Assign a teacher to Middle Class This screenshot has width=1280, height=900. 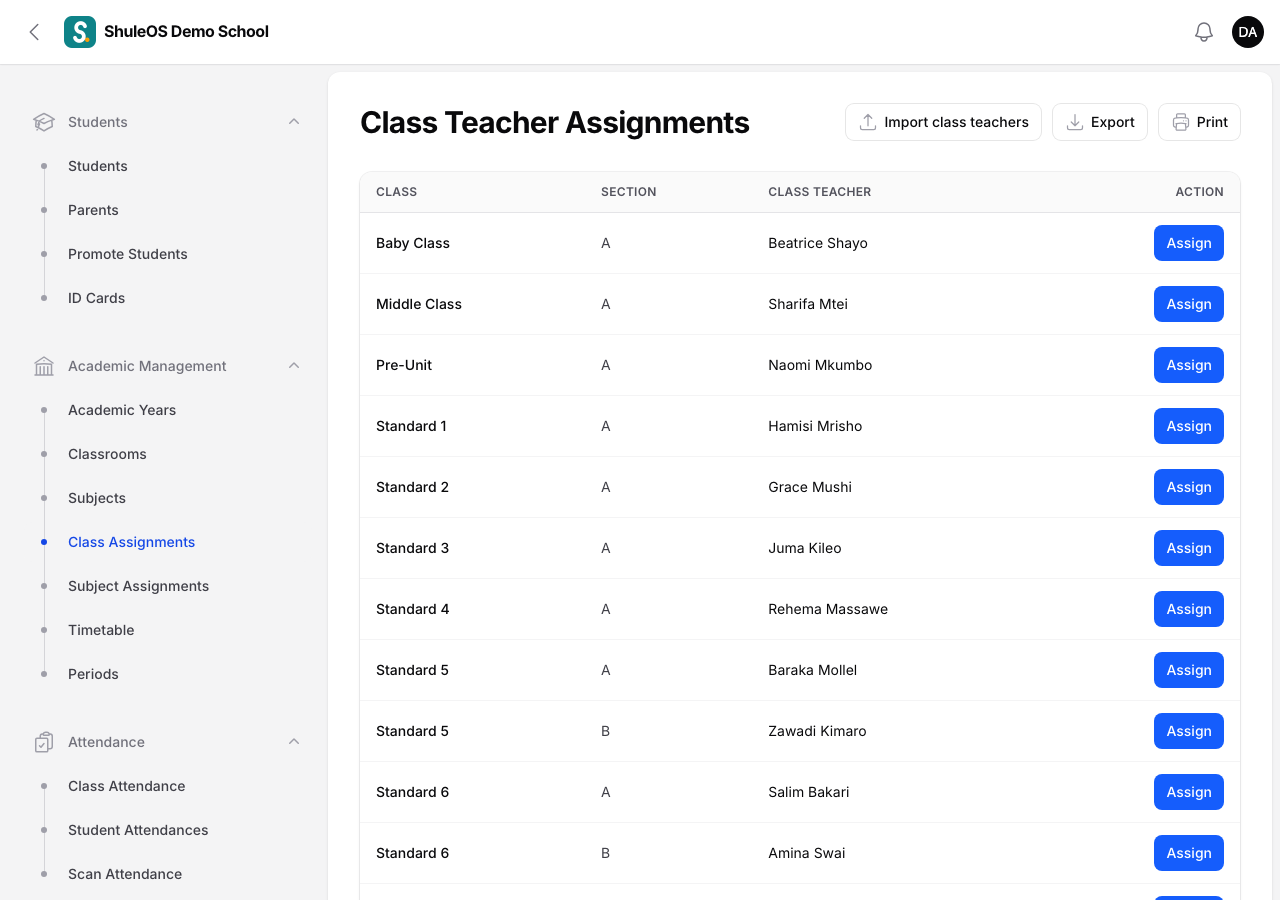click(x=1189, y=304)
